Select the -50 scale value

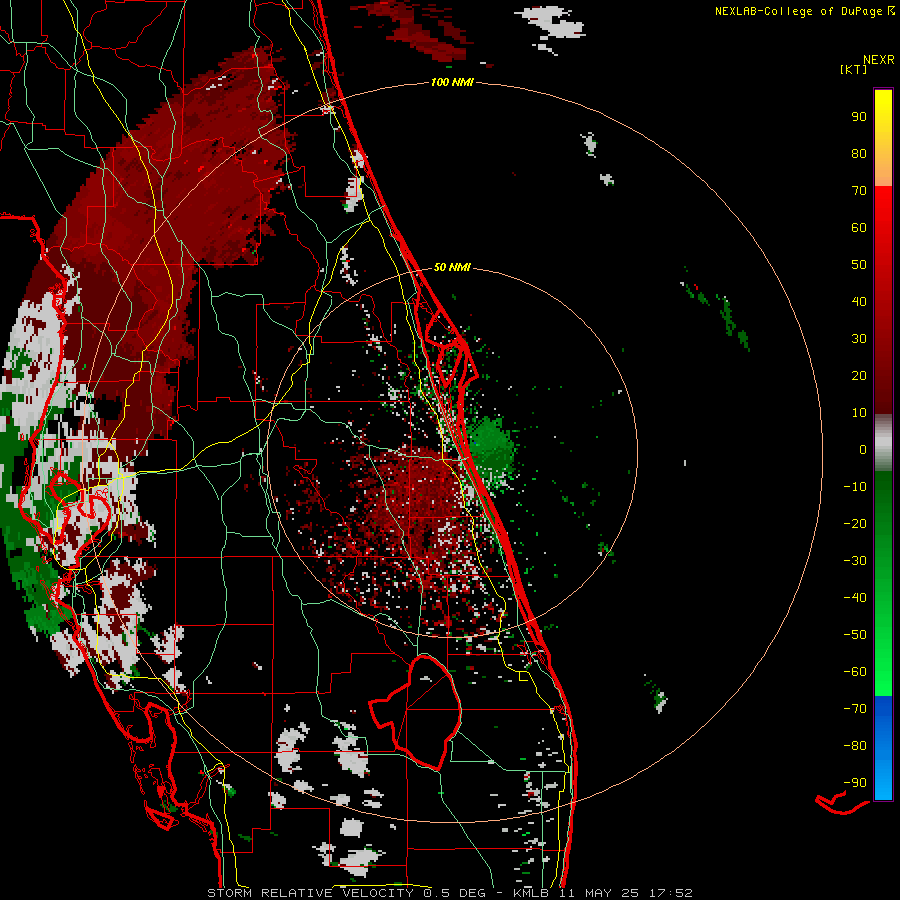(855, 635)
